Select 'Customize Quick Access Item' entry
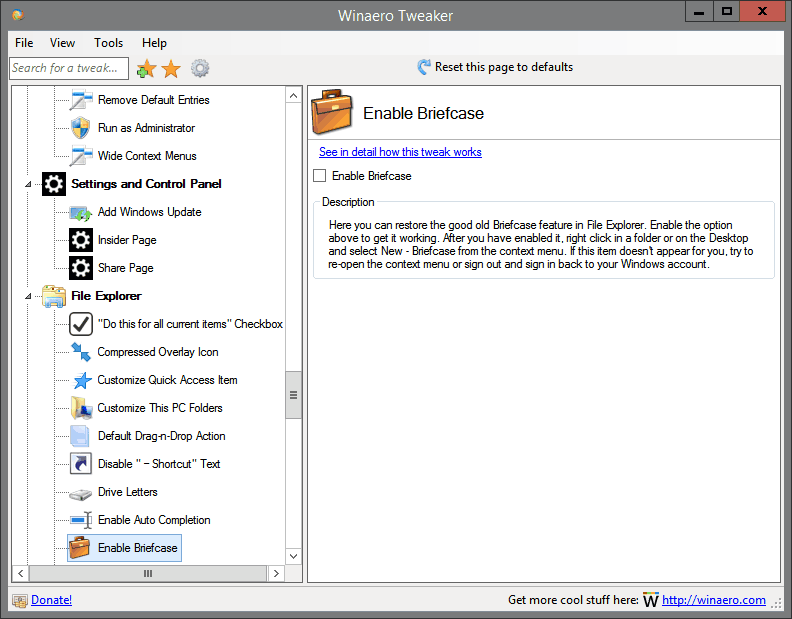792x619 pixels. pyautogui.click(x=167, y=380)
